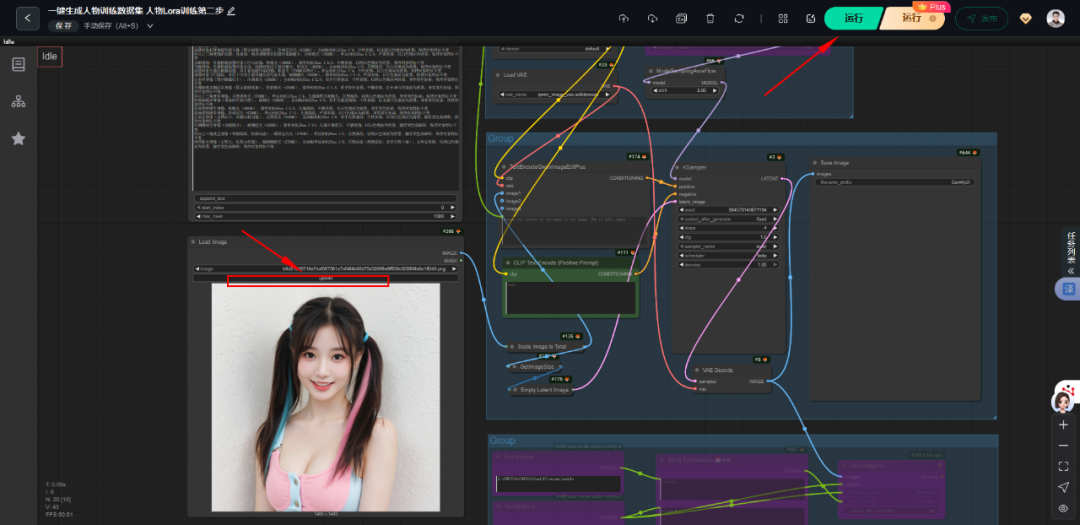Expand the Scale Image to Total node dot
The image size is (1080, 525).
pos(512,347)
